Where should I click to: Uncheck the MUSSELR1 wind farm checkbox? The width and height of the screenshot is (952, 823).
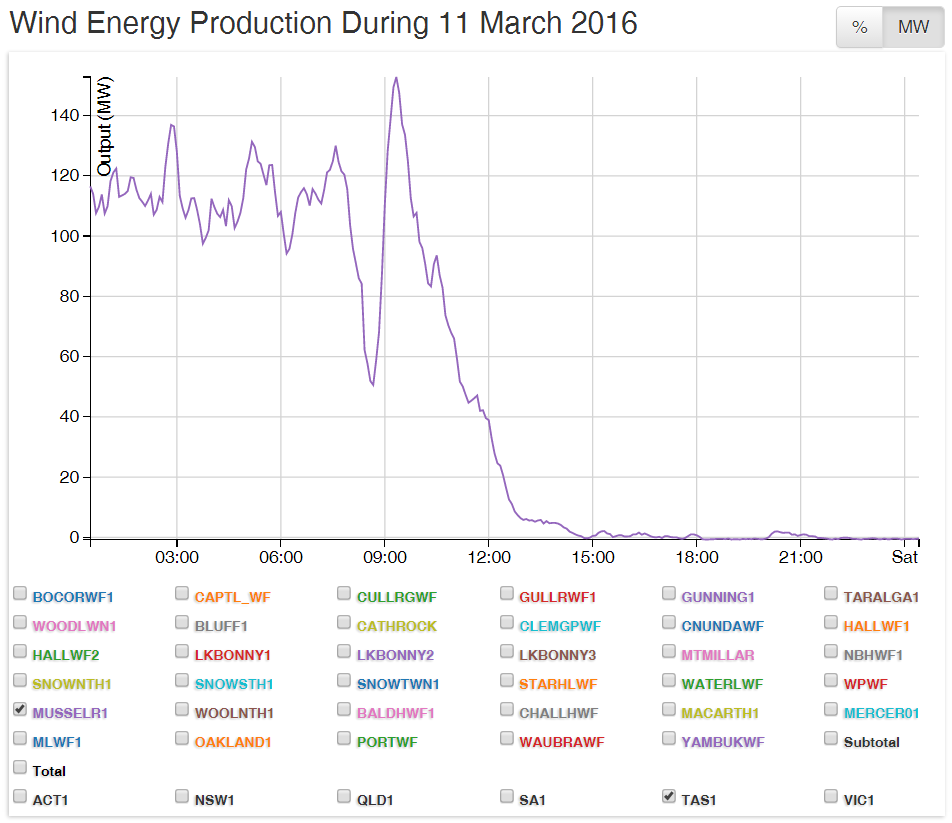(20, 709)
